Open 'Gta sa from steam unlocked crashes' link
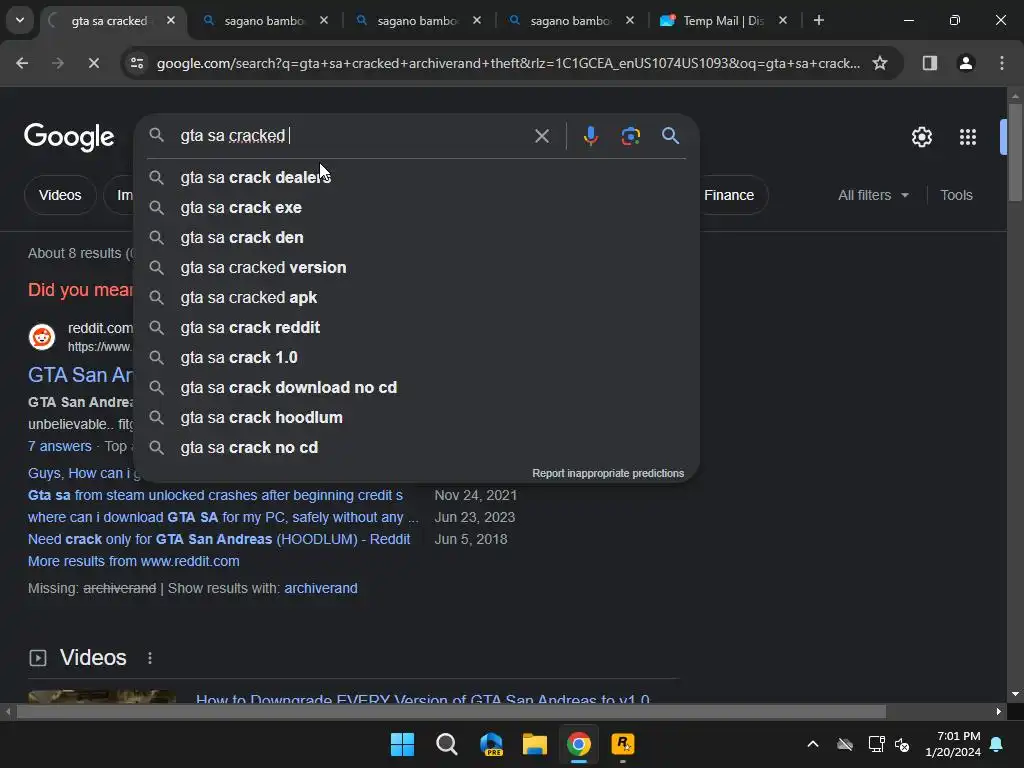1024x768 pixels. click(216, 496)
